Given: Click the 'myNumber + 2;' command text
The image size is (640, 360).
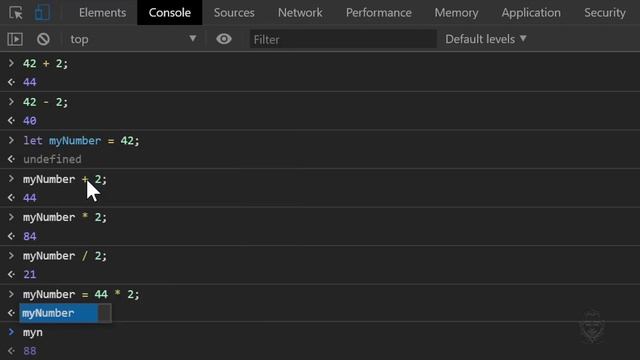Looking at the screenshot, I should click(65, 179).
